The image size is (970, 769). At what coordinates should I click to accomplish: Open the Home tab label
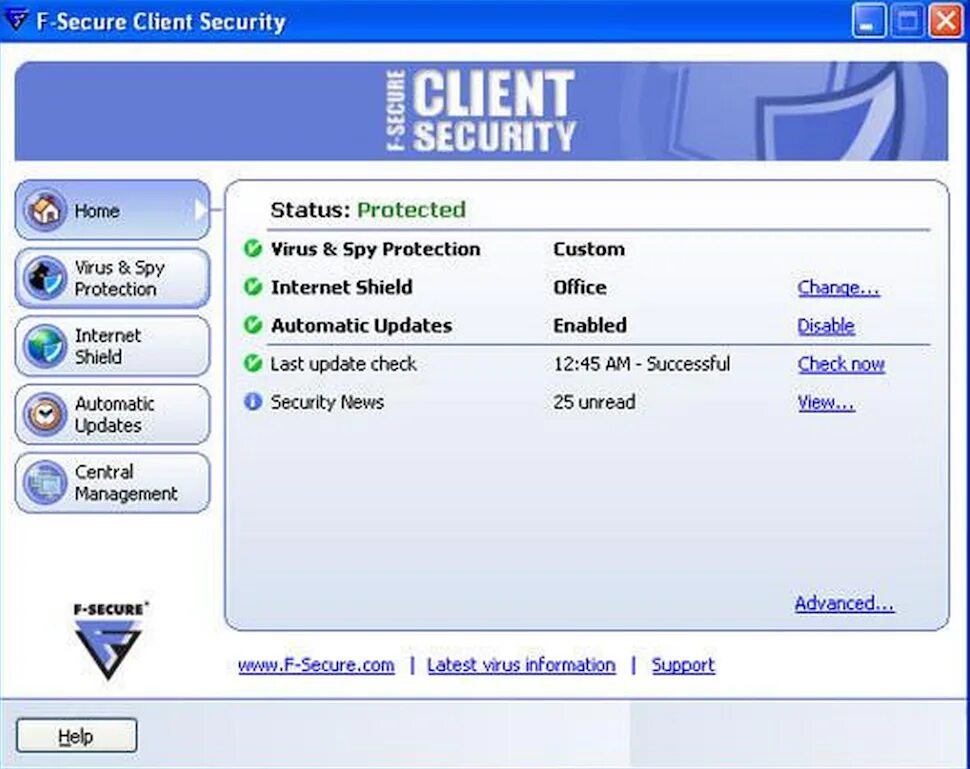pyautogui.click(x=97, y=211)
